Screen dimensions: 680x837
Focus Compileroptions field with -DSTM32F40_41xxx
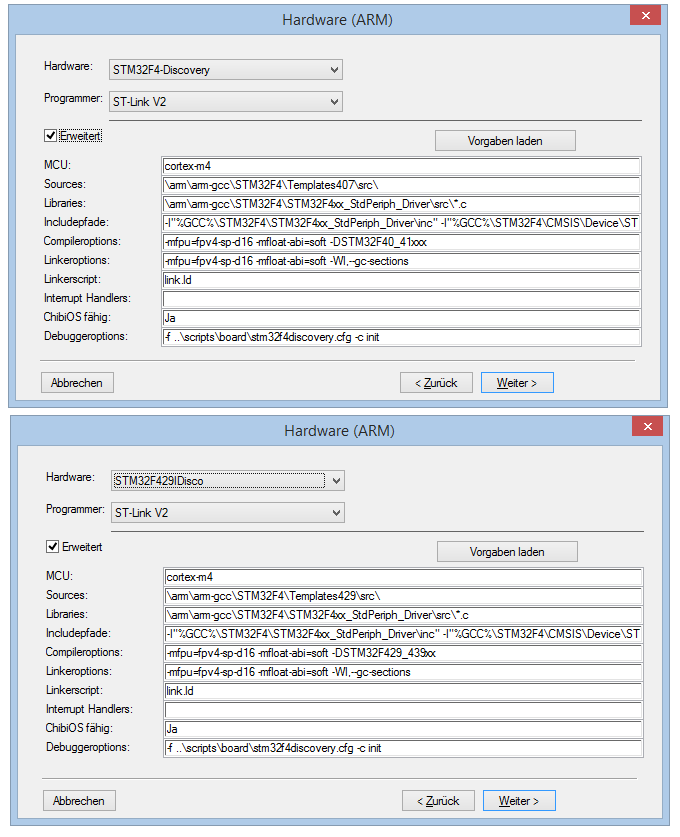point(401,242)
